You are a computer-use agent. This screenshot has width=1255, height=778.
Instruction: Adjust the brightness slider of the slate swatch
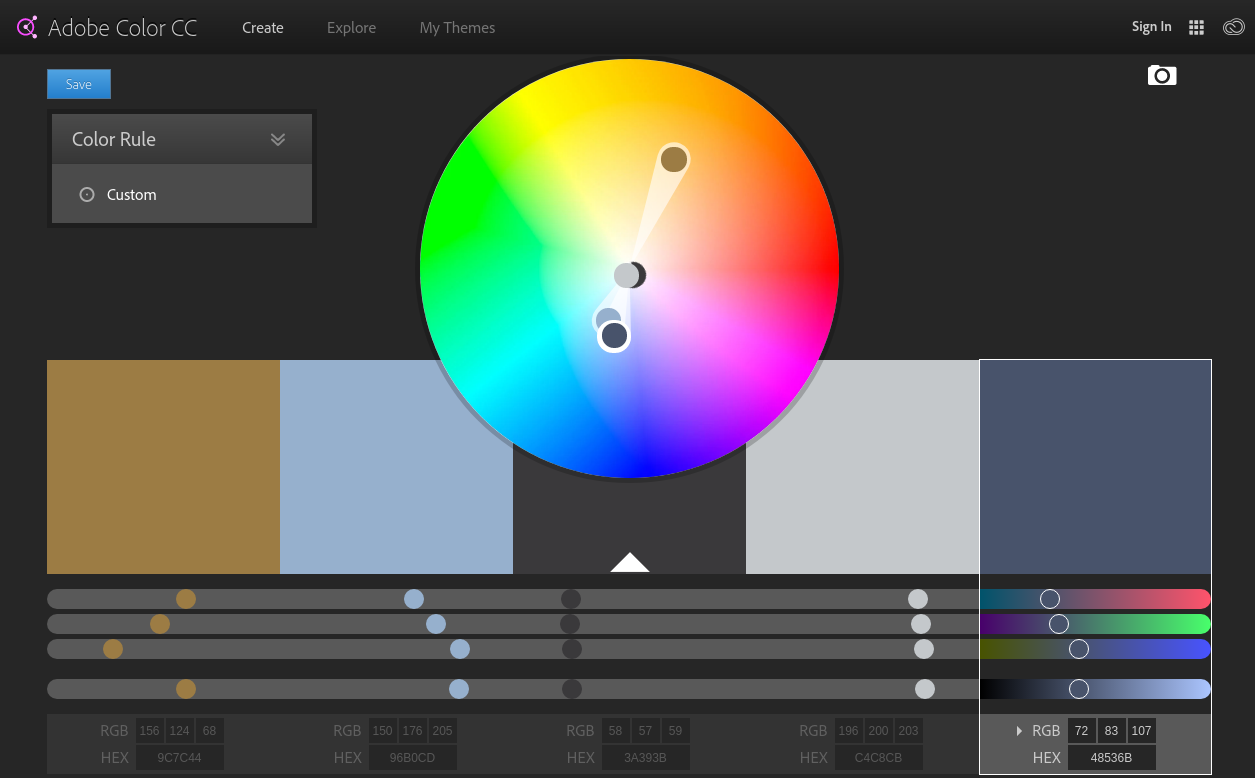pyautogui.click(x=1095, y=689)
